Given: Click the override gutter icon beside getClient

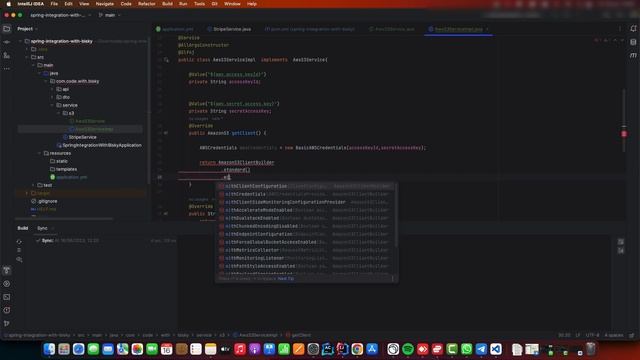Looking at the screenshot, I should pyautogui.click(x=166, y=133).
